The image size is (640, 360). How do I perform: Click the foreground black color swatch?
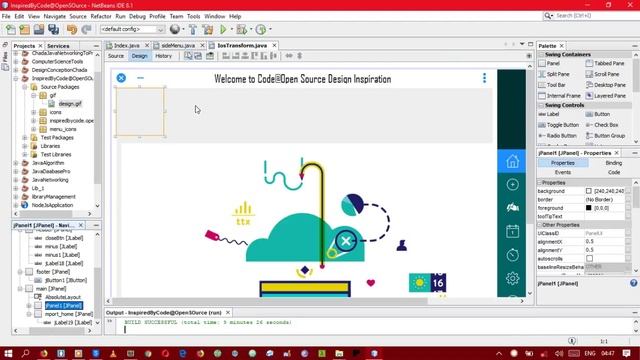click(x=589, y=208)
